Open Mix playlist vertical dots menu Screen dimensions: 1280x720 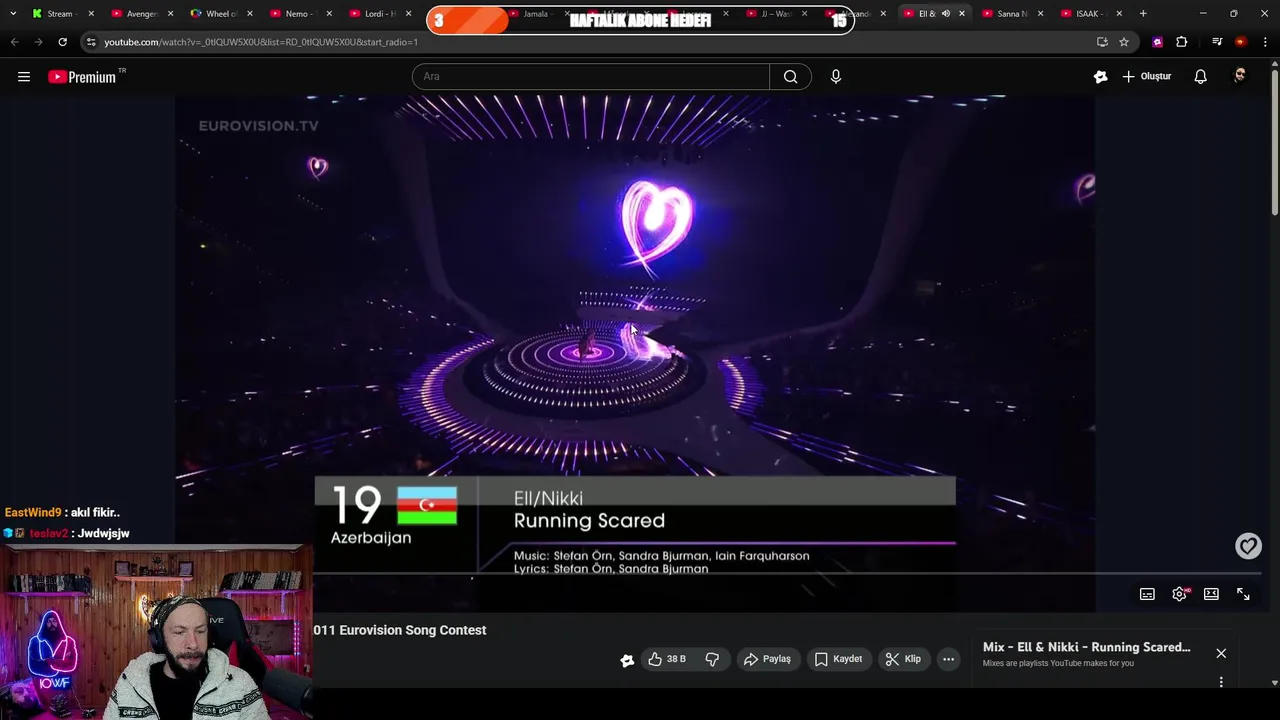click(x=1221, y=682)
